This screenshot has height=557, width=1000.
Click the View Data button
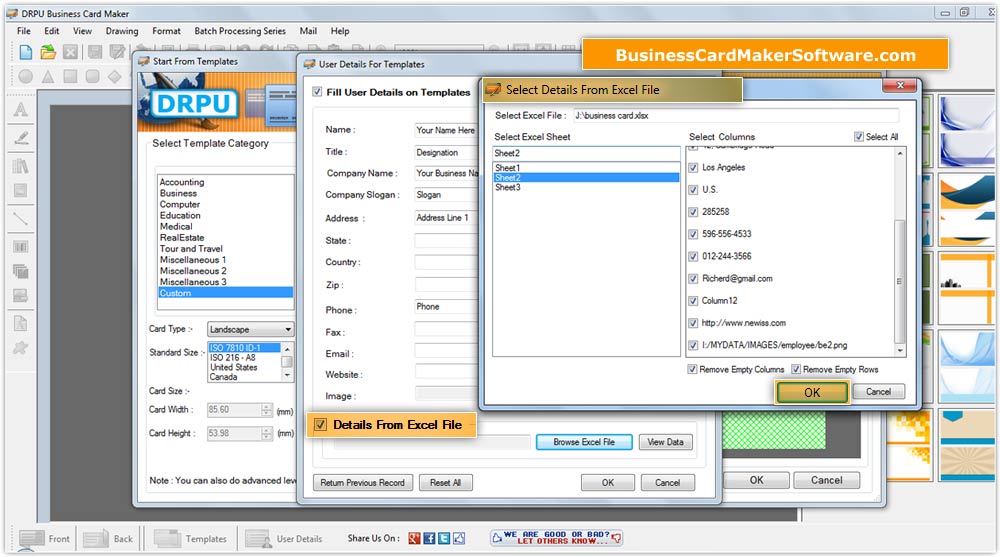coord(665,442)
